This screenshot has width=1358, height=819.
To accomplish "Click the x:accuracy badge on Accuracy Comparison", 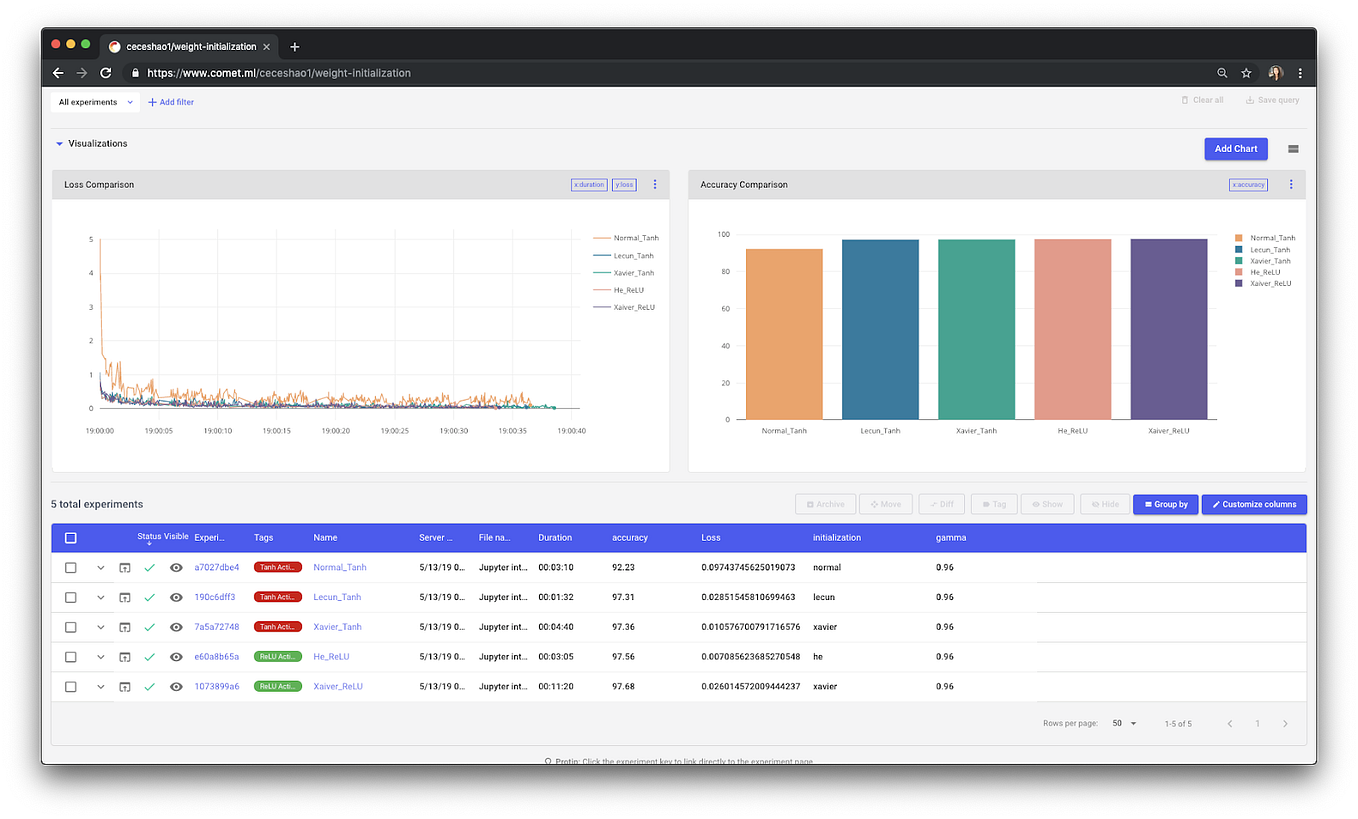I will [x=1247, y=184].
